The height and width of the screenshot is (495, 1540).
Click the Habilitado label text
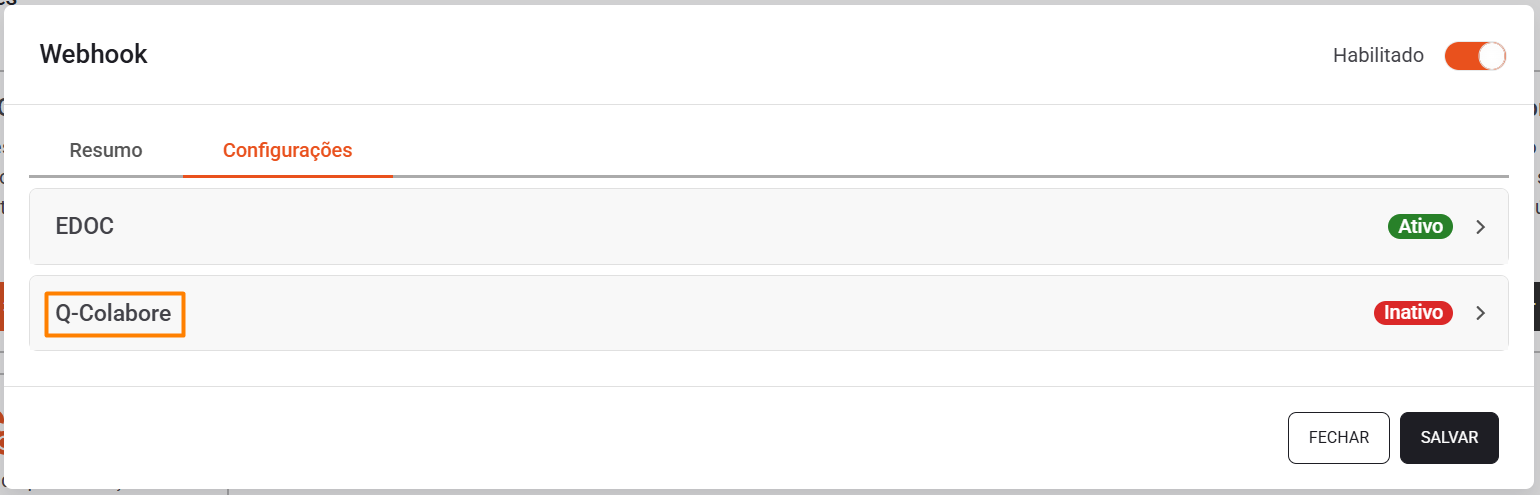(x=1378, y=56)
